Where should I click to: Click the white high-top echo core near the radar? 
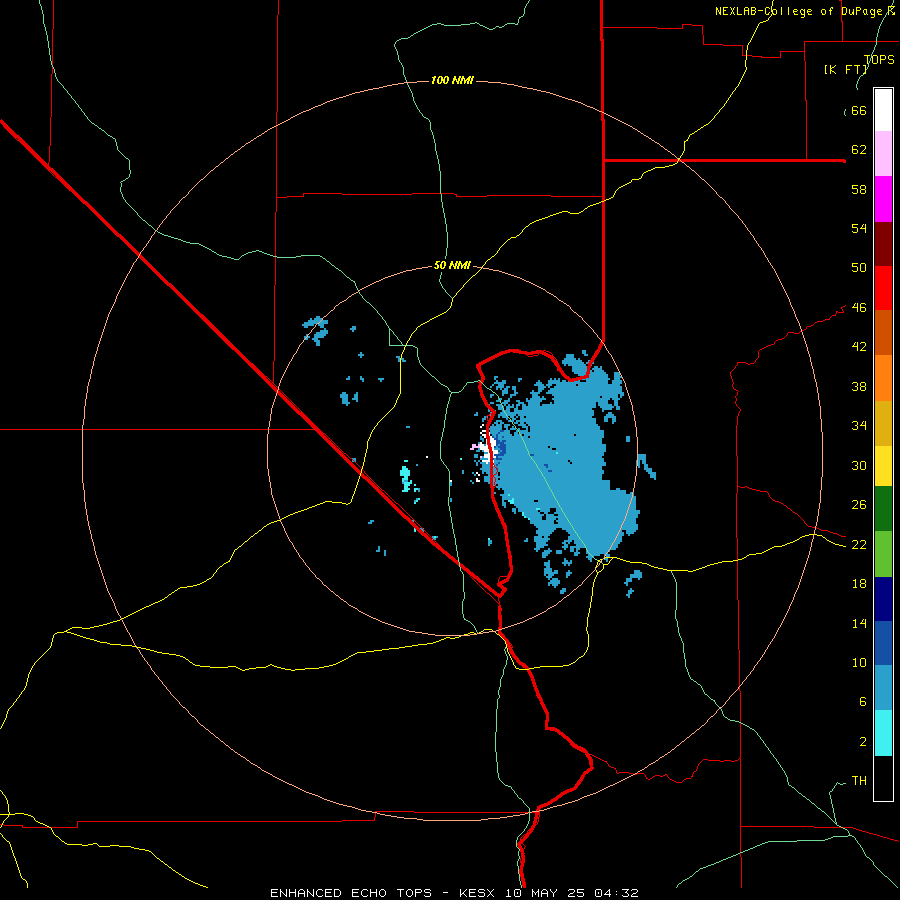coord(489,448)
